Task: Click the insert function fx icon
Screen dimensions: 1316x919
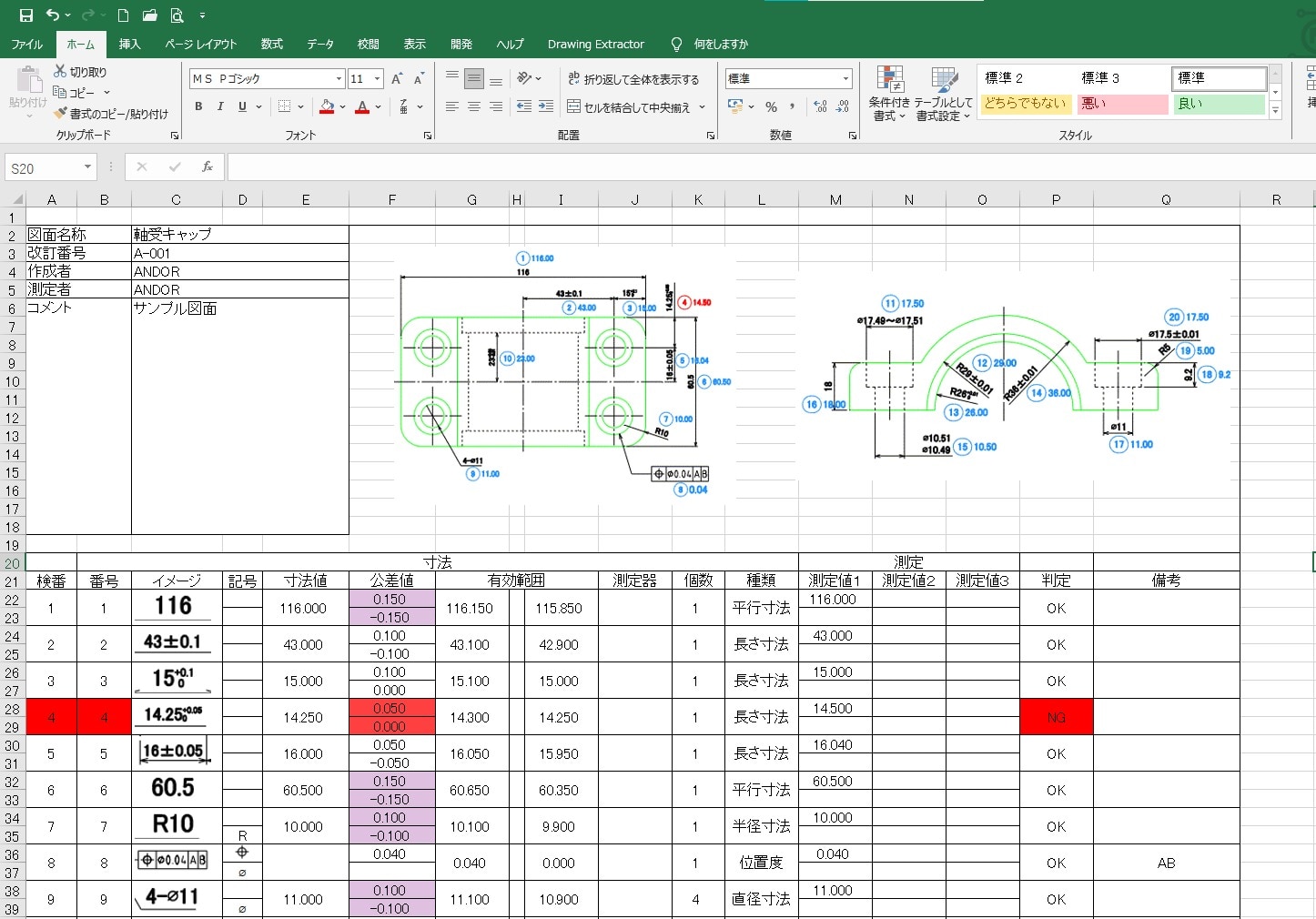Action: pyautogui.click(x=208, y=167)
